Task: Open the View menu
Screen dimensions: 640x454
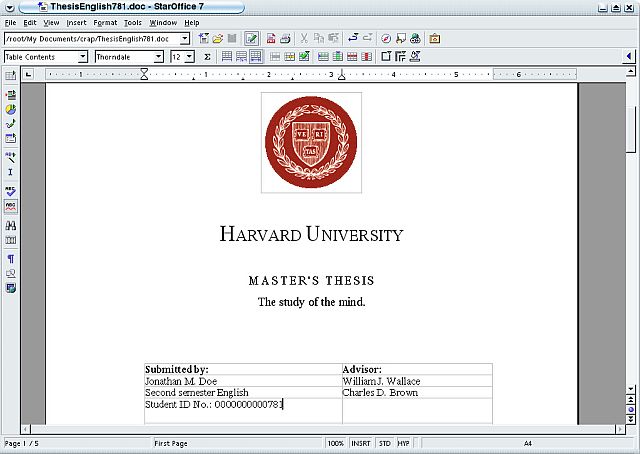Action: click(51, 23)
